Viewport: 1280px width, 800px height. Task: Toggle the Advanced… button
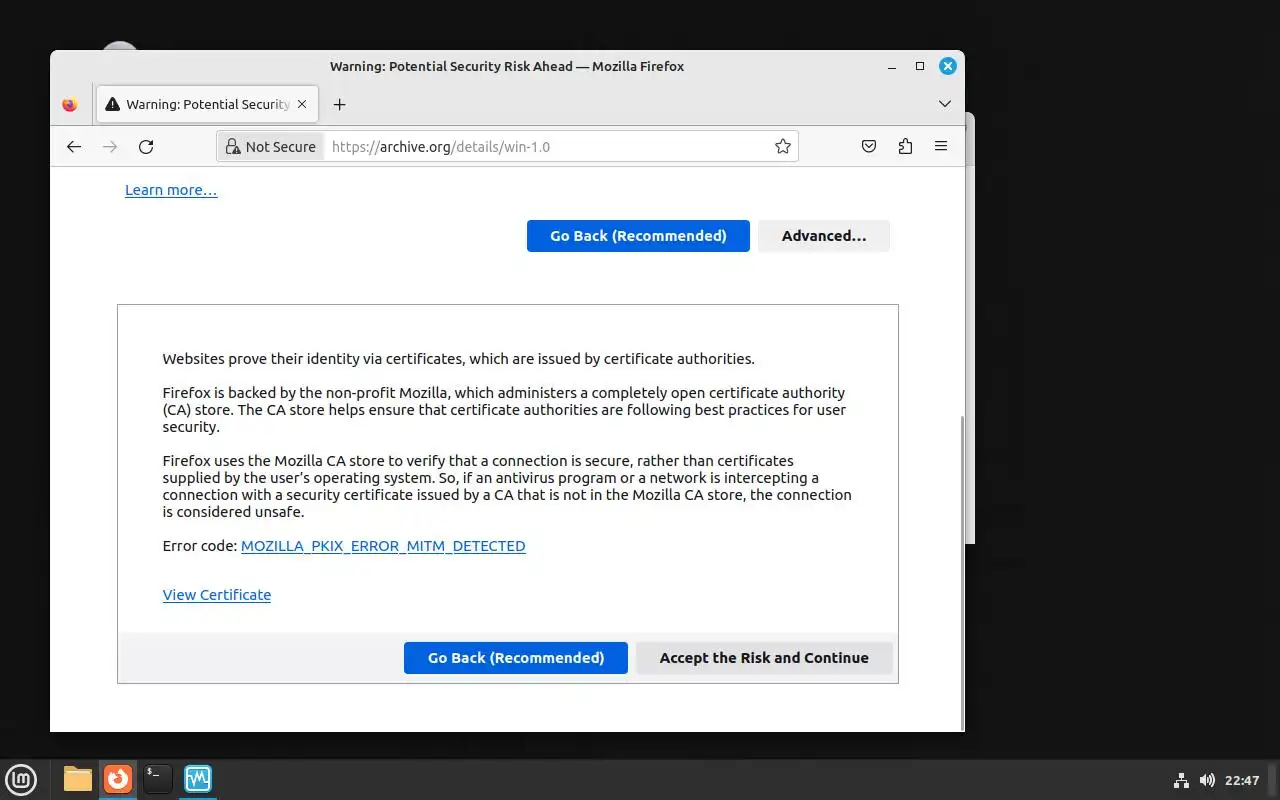824,236
